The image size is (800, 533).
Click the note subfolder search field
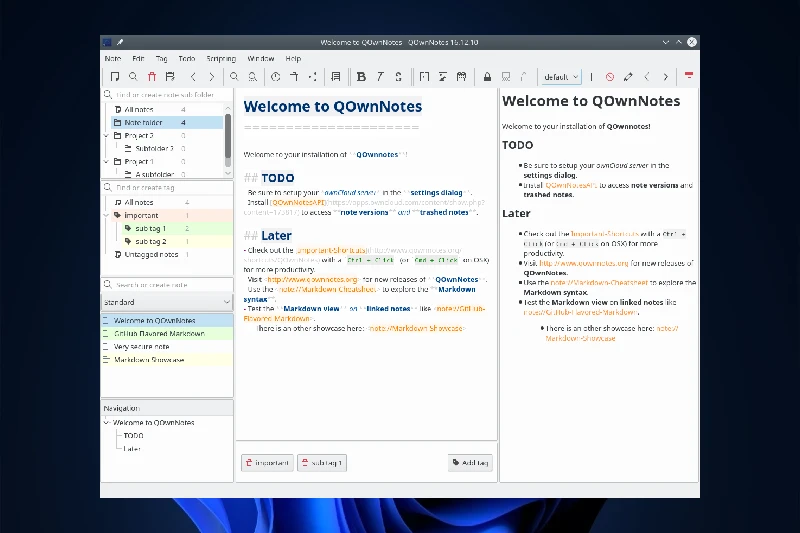167,94
